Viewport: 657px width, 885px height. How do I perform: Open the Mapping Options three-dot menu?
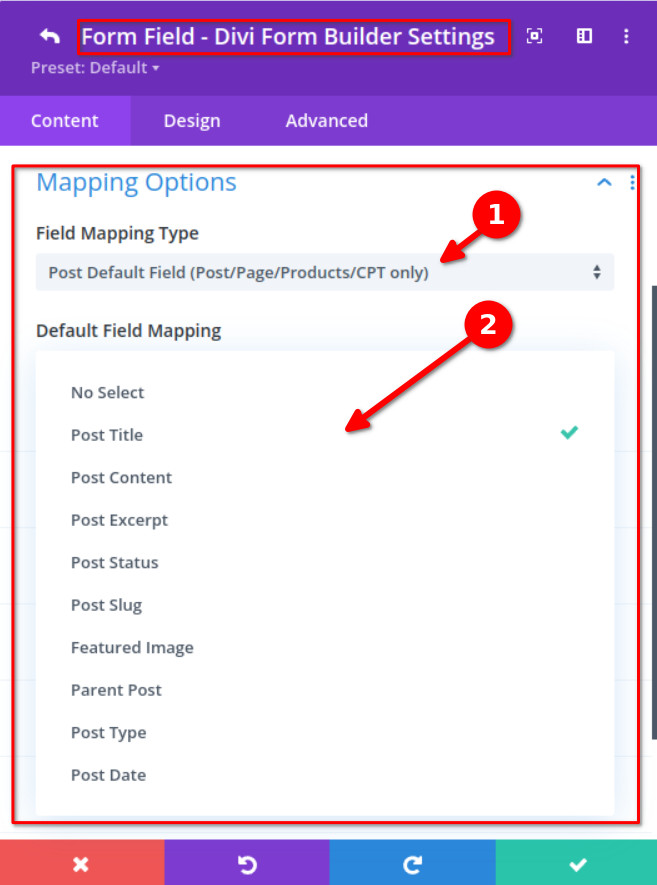pos(631,182)
